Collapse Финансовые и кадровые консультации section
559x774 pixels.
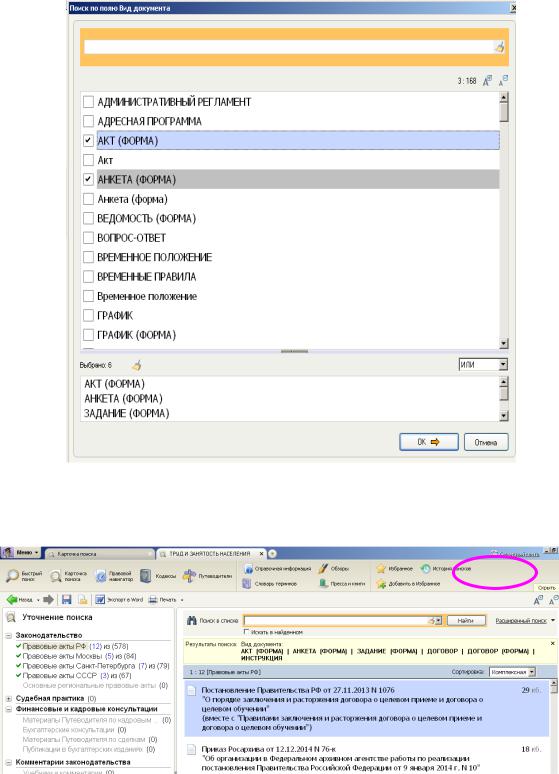point(8,709)
